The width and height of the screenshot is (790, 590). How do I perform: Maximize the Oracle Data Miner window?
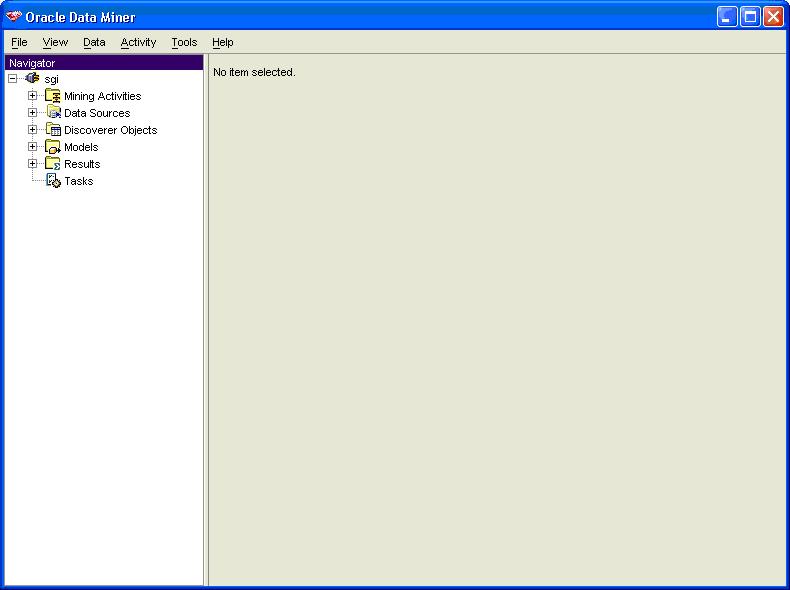[750, 17]
